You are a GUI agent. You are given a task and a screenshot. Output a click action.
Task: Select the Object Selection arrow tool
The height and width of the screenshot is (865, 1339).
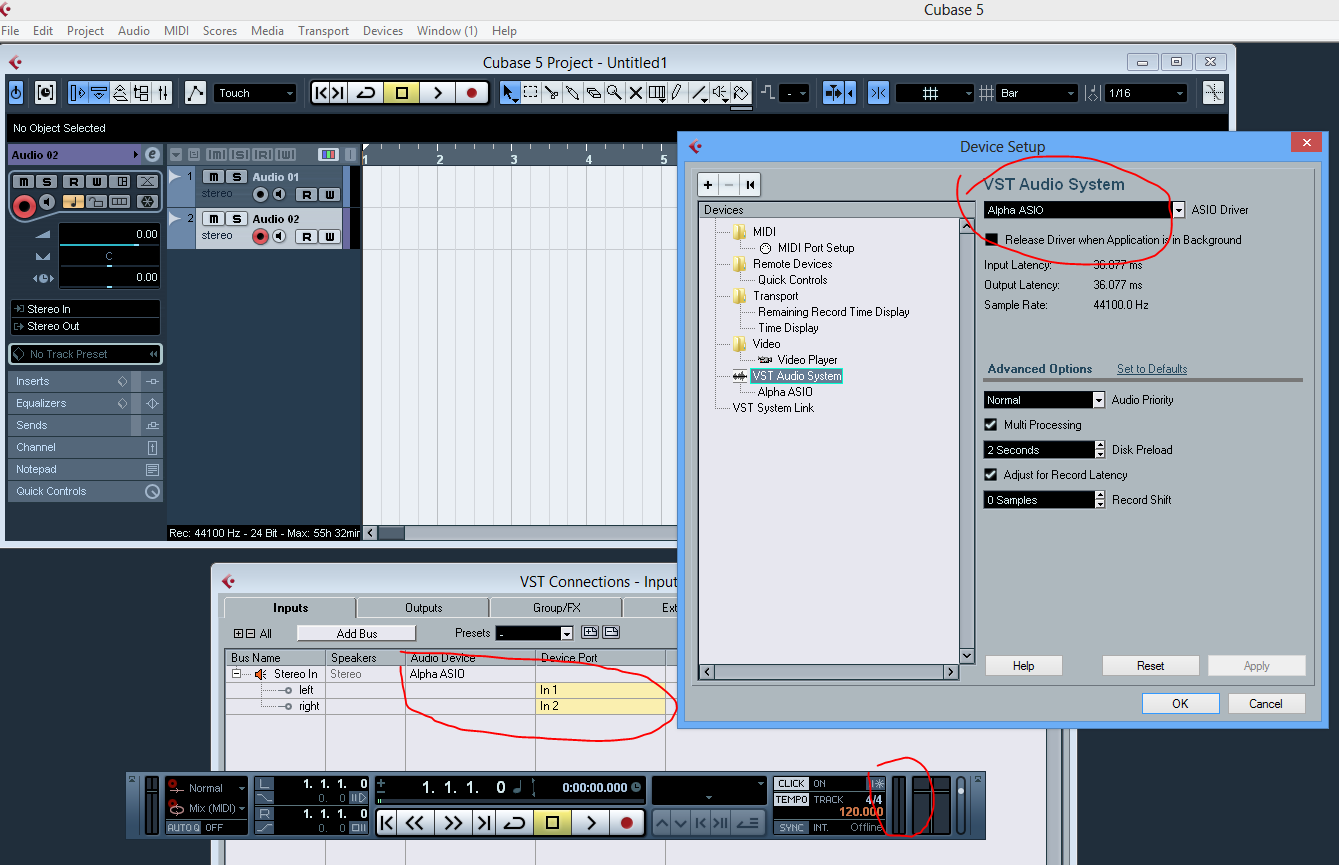click(510, 93)
